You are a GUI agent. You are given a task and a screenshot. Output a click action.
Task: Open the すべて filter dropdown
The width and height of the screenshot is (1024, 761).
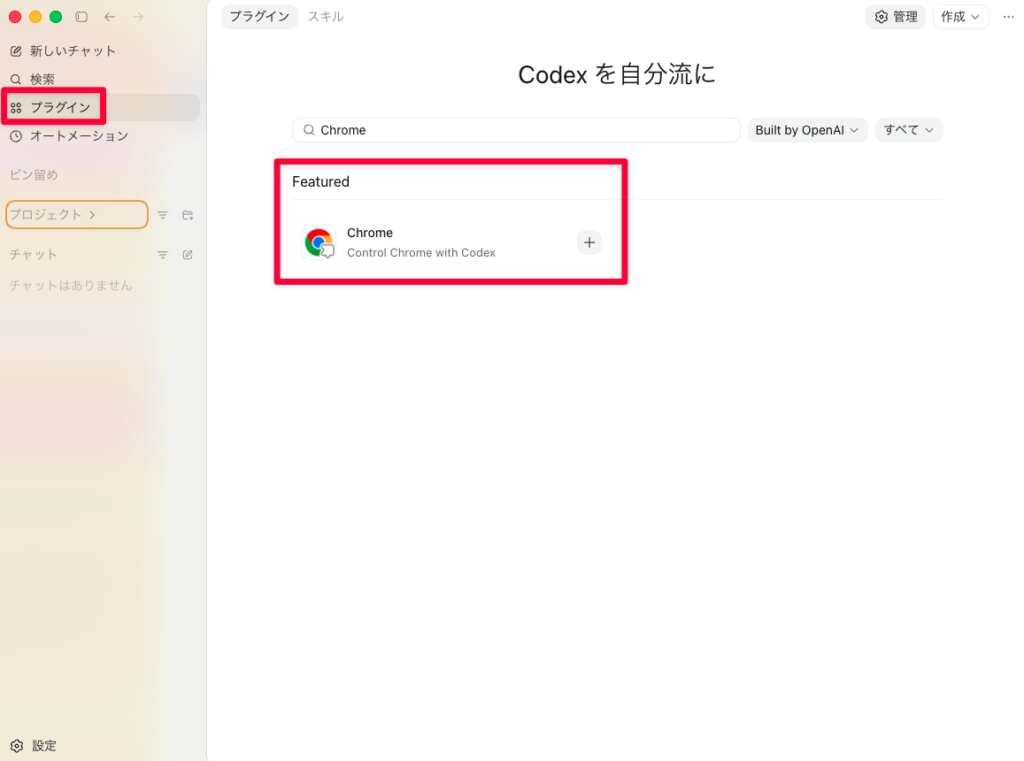click(x=908, y=130)
